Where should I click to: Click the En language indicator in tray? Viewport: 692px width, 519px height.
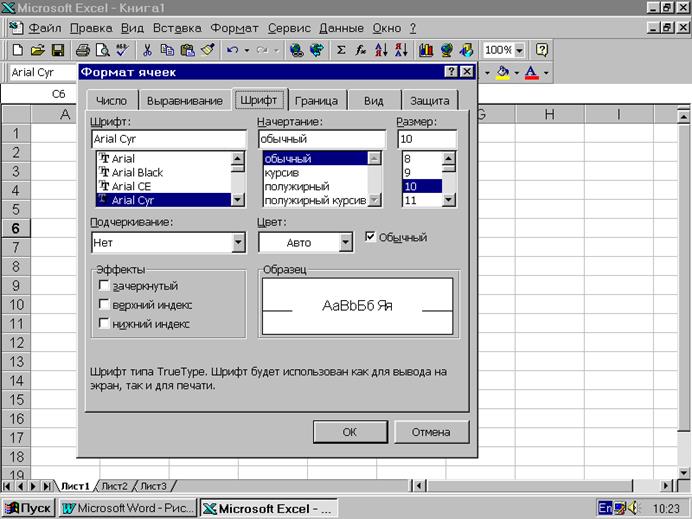coord(605,508)
